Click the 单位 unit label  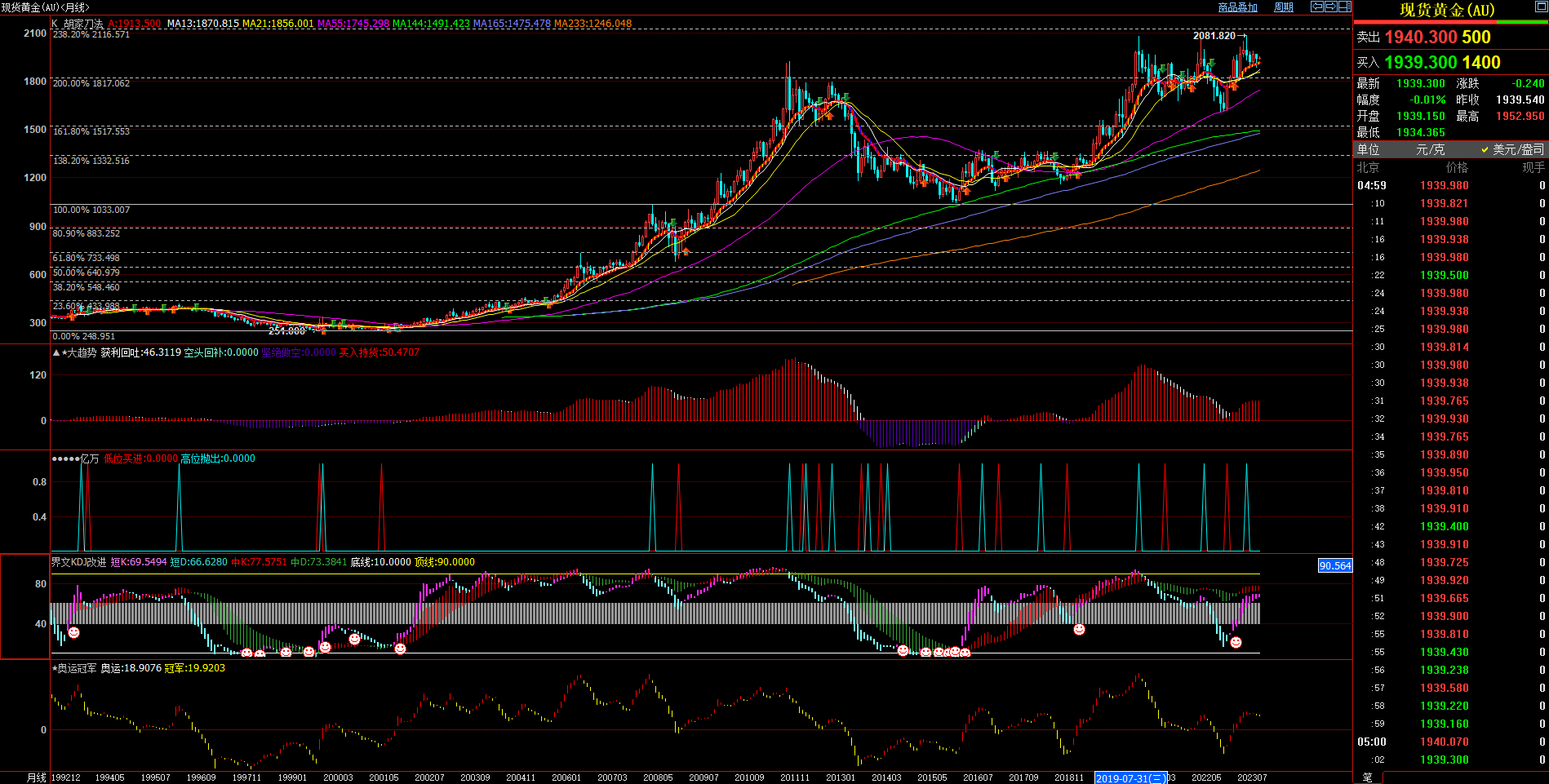tap(1369, 149)
